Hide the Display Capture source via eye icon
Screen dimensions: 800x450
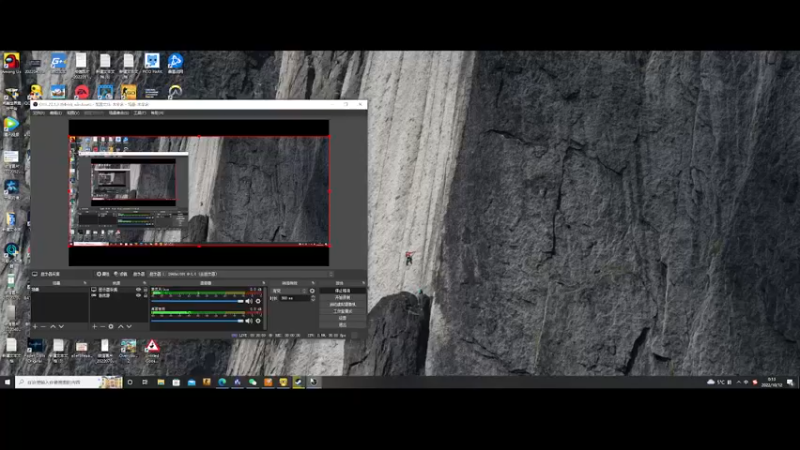pos(138,289)
